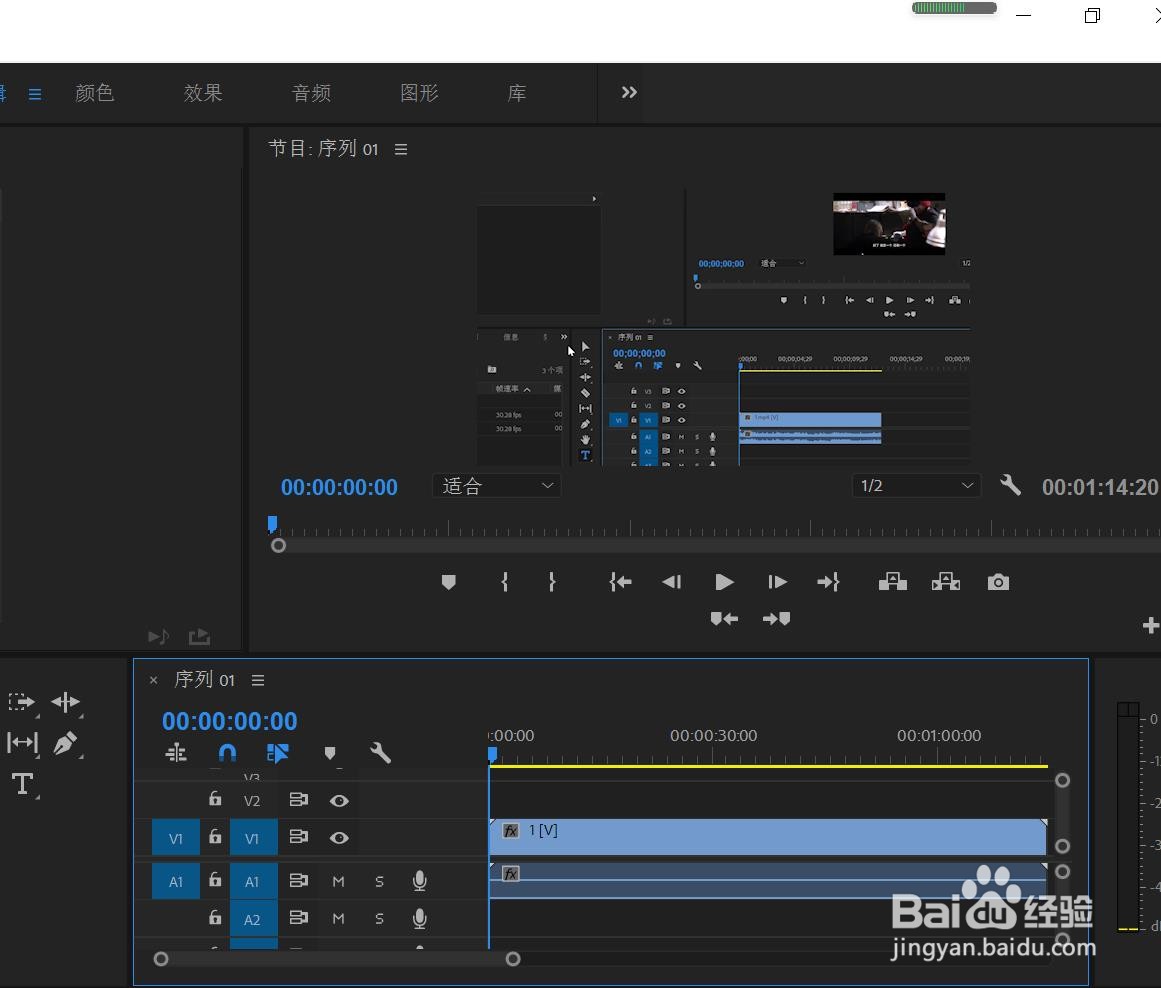Solo the A1 audio track
1161x988 pixels.
coord(379,881)
